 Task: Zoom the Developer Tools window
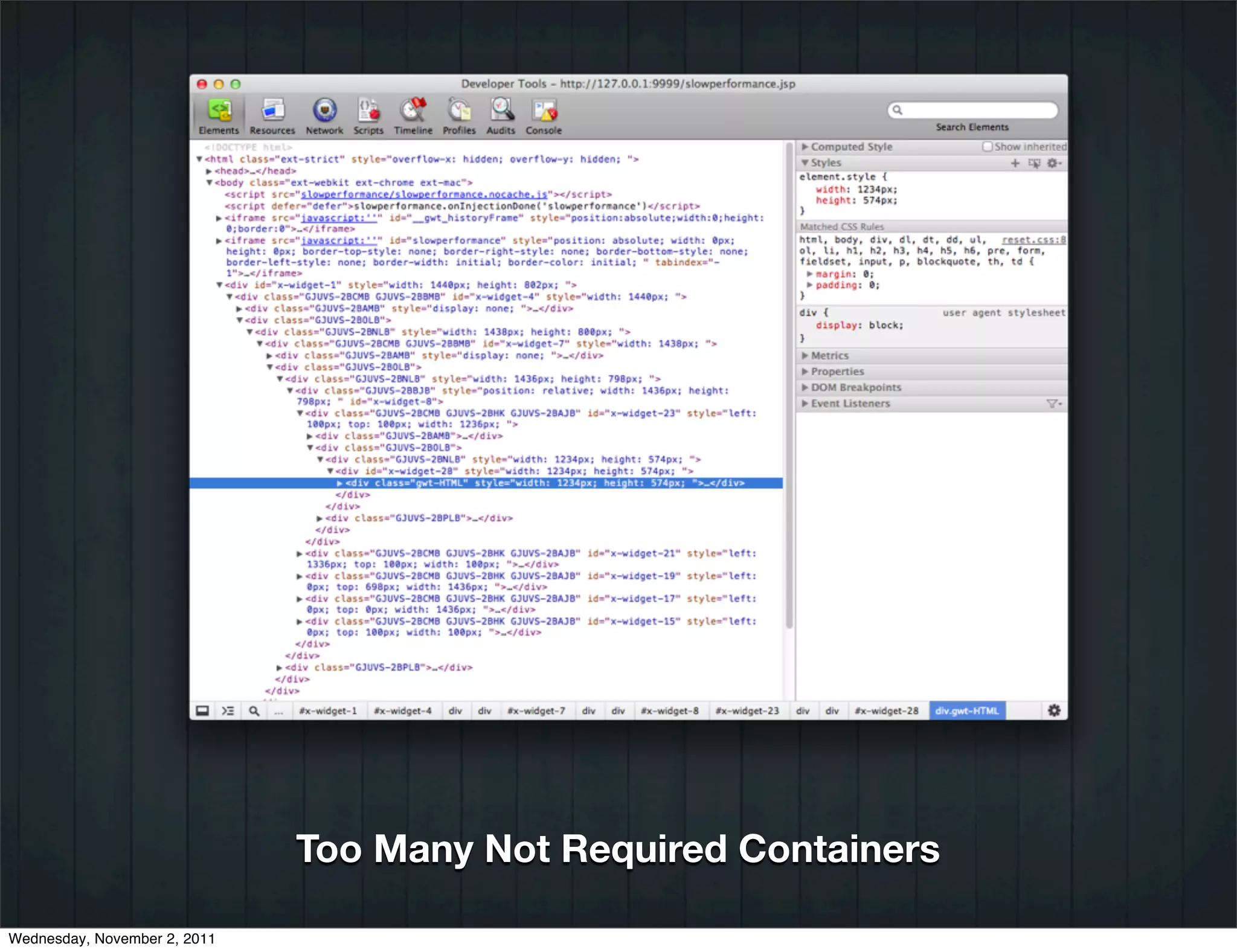click(x=236, y=84)
